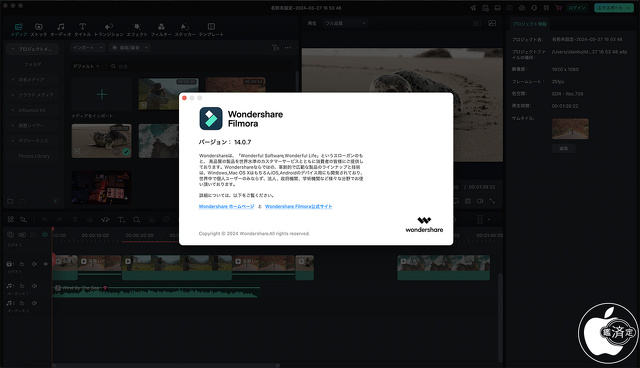640x368 pixels.
Task: Expand the クラウド メディア sidebar item
Action: click(x=33, y=95)
